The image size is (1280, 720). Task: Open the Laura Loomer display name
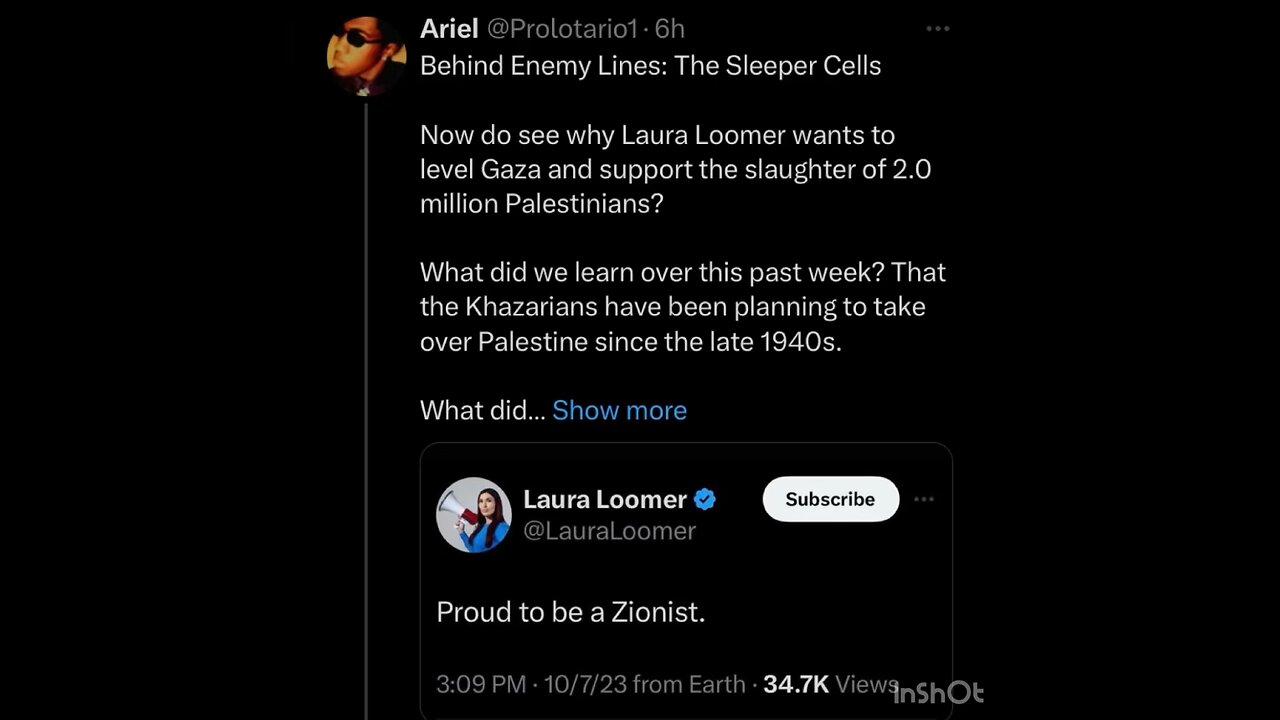(x=605, y=499)
